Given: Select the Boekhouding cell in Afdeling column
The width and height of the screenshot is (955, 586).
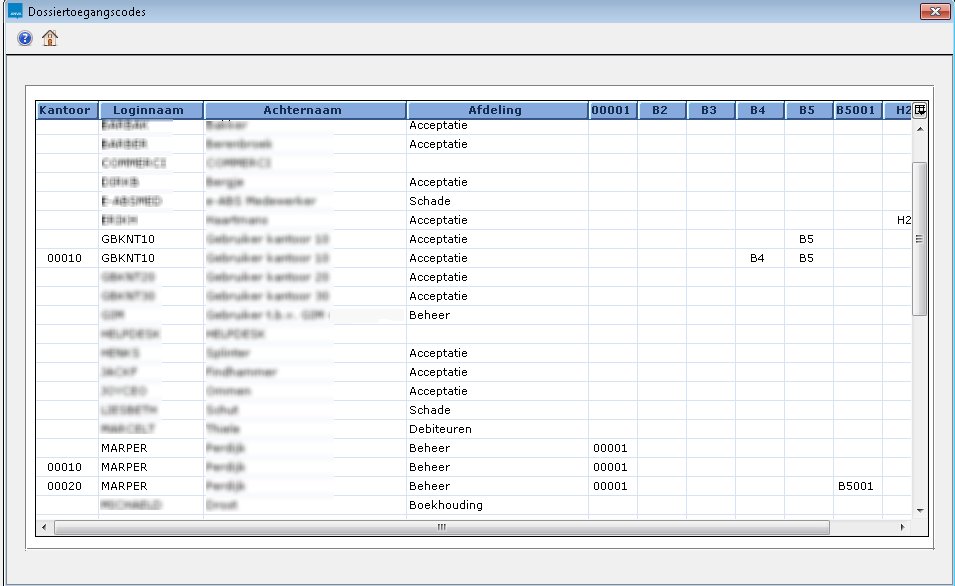Looking at the screenshot, I should pos(446,505).
